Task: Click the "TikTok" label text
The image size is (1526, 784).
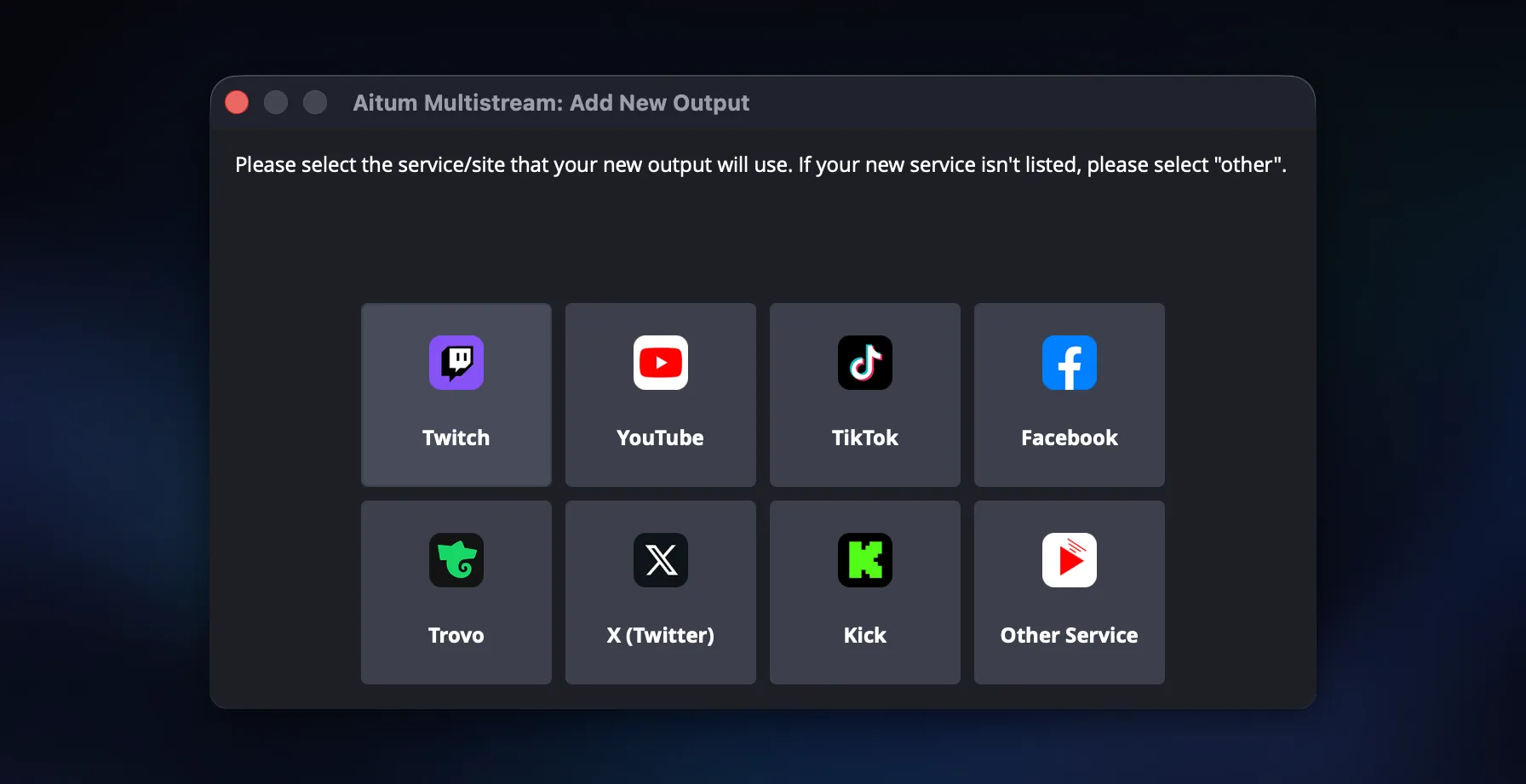Action: [865, 438]
